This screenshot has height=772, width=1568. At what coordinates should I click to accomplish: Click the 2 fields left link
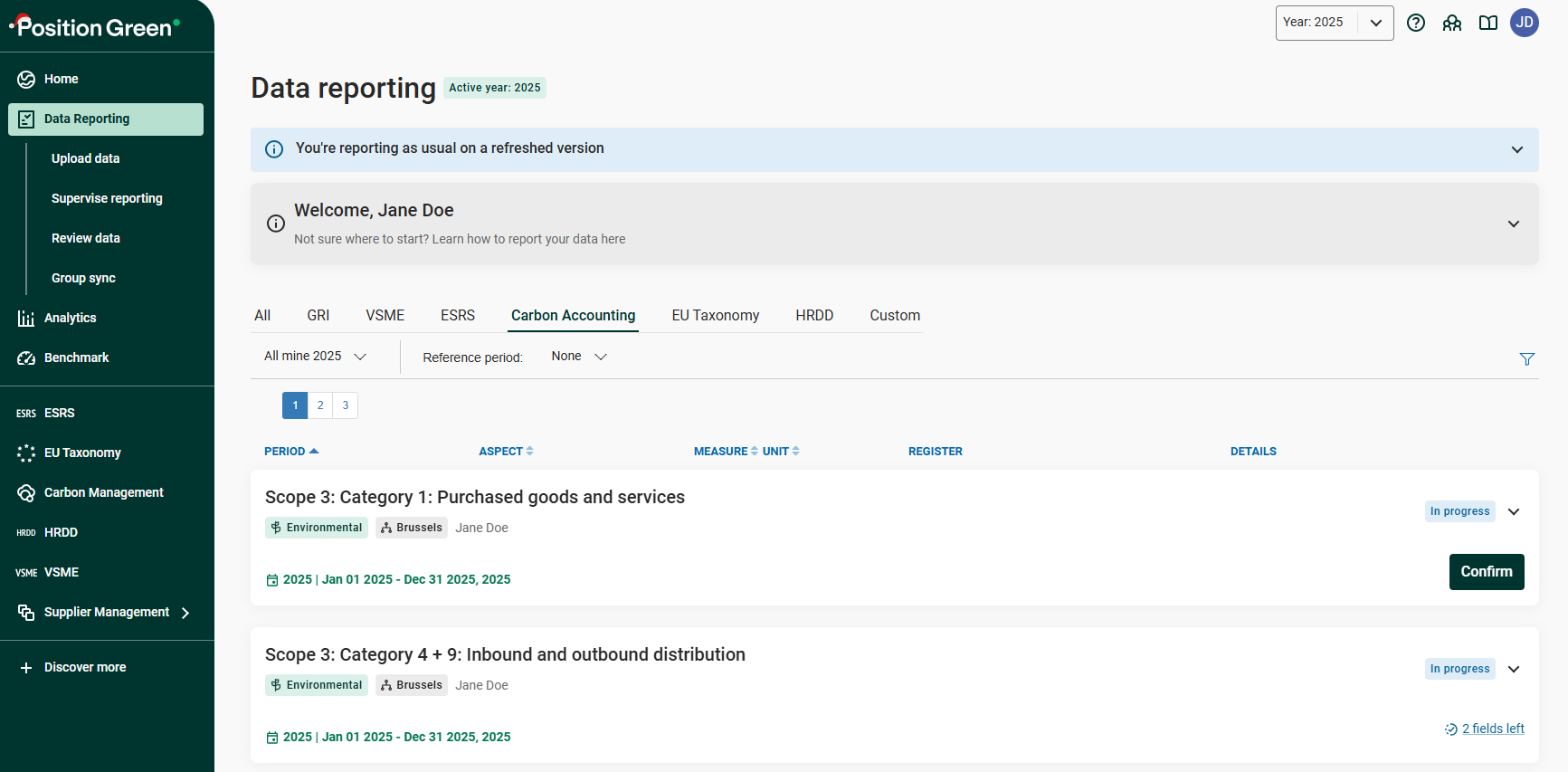click(x=1492, y=729)
